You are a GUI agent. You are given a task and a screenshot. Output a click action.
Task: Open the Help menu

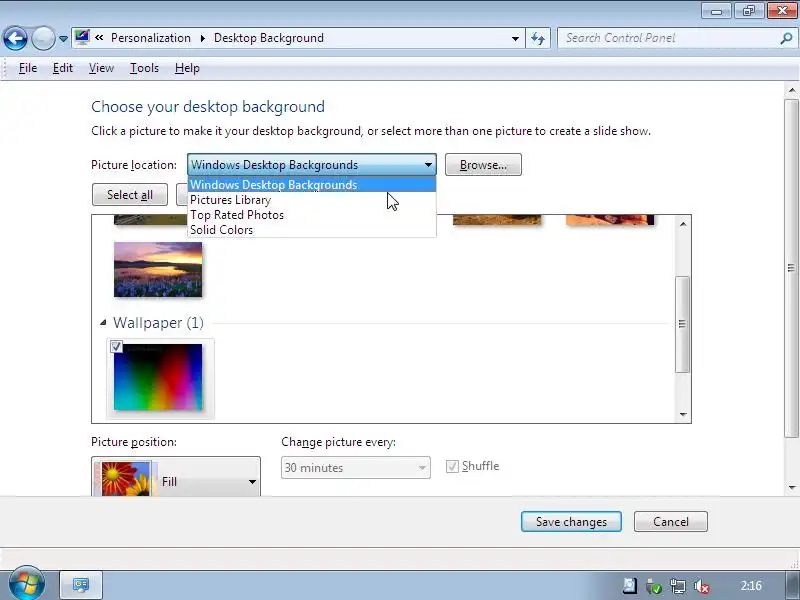click(187, 68)
